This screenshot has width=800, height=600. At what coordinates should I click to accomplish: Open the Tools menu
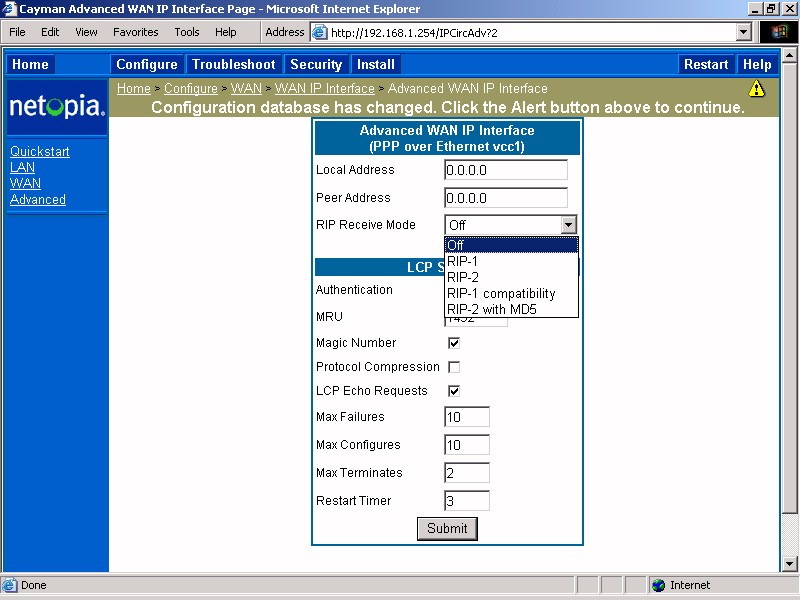(187, 32)
